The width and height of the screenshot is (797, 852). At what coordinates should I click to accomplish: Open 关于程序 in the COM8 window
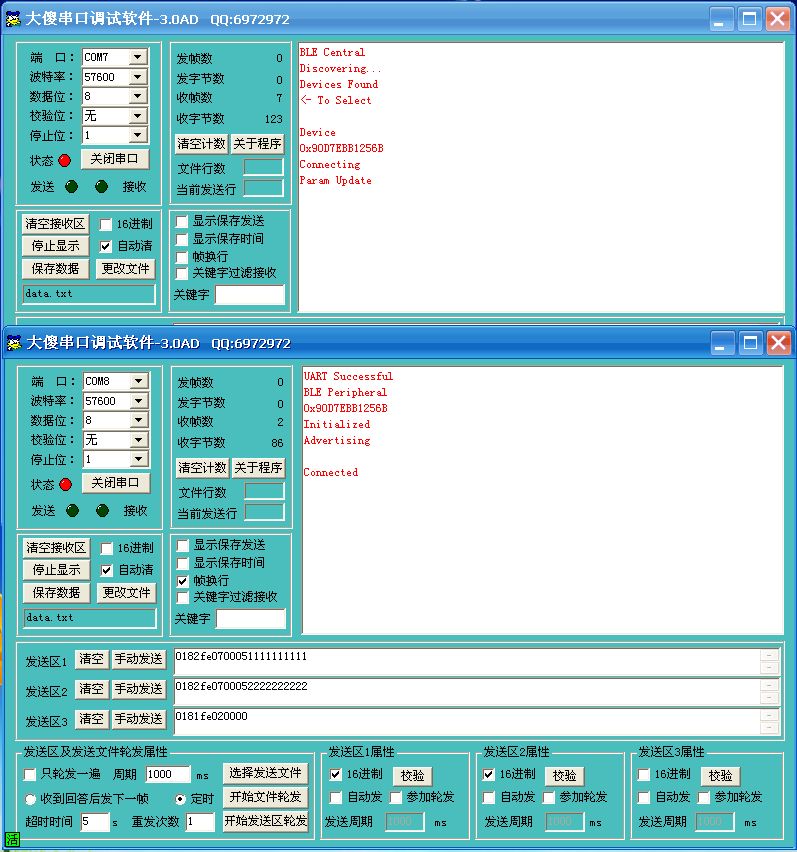(x=258, y=467)
